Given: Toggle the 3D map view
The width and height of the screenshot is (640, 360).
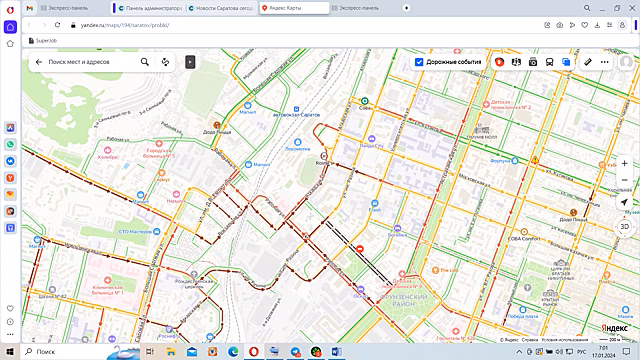Looking at the screenshot, I should [x=624, y=227].
